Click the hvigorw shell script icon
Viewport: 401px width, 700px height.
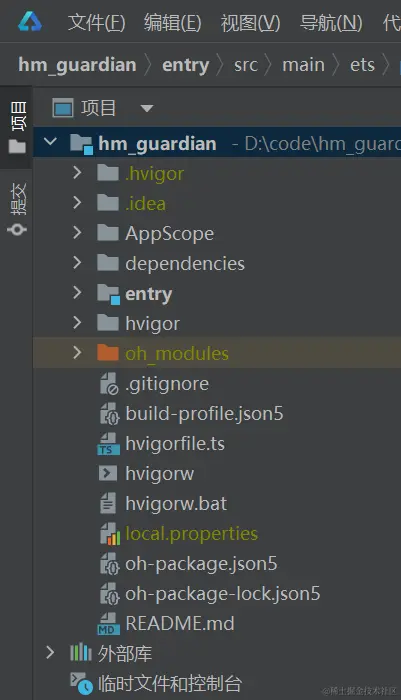click(108, 473)
